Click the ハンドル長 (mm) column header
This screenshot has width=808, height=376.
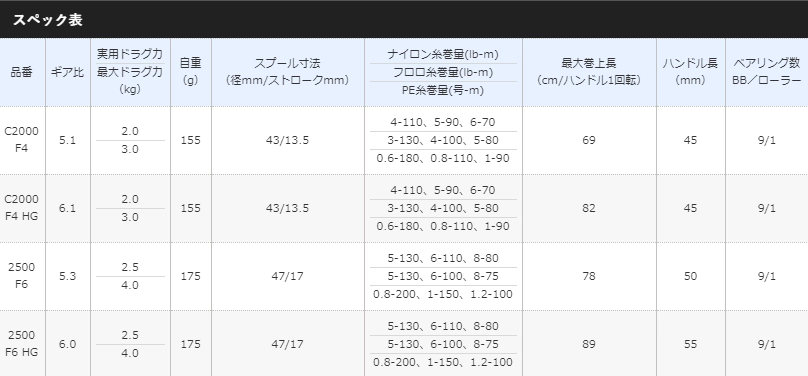[691, 72]
